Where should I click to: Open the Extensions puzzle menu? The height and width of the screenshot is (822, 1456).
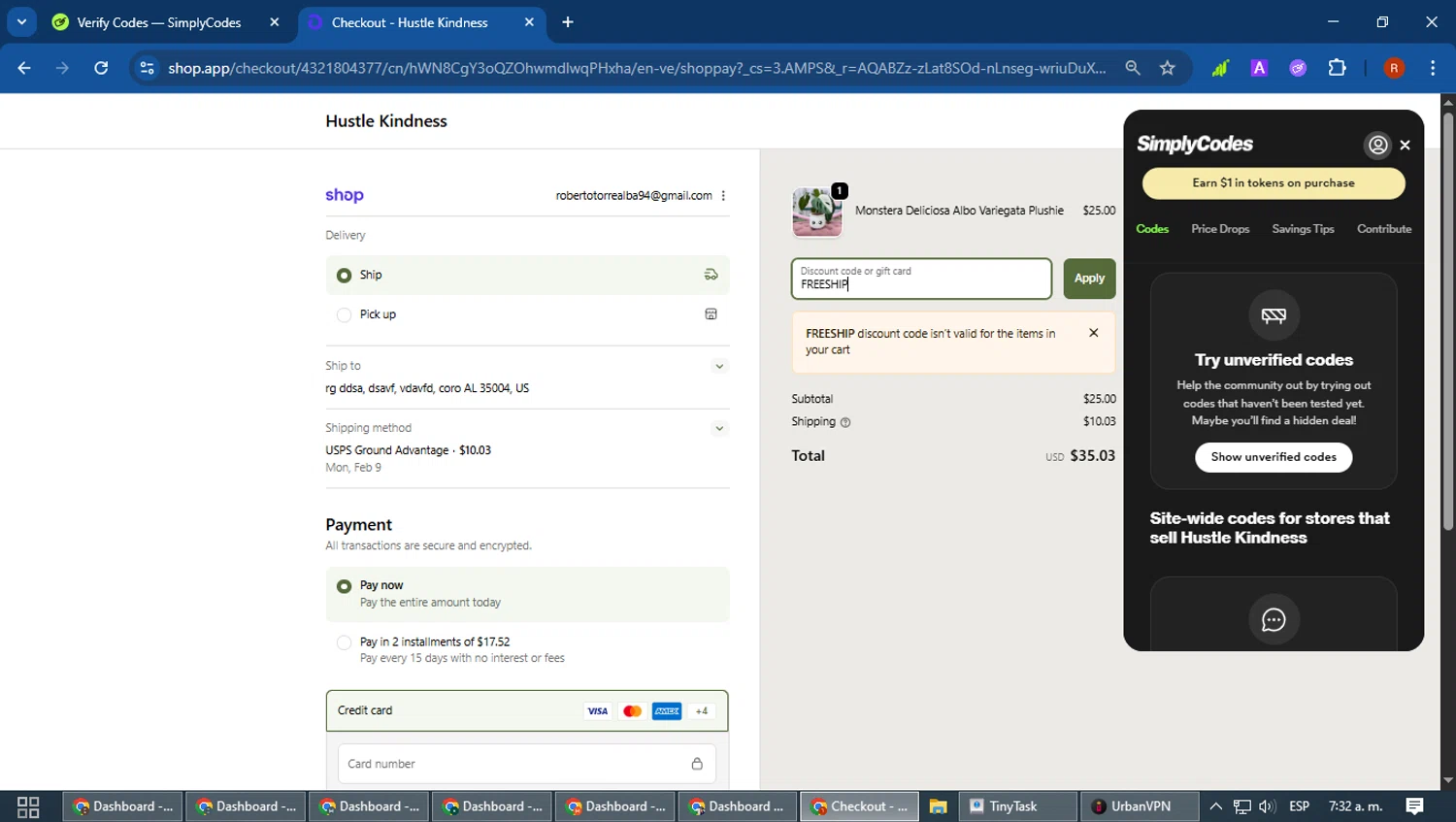pyautogui.click(x=1338, y=68)
